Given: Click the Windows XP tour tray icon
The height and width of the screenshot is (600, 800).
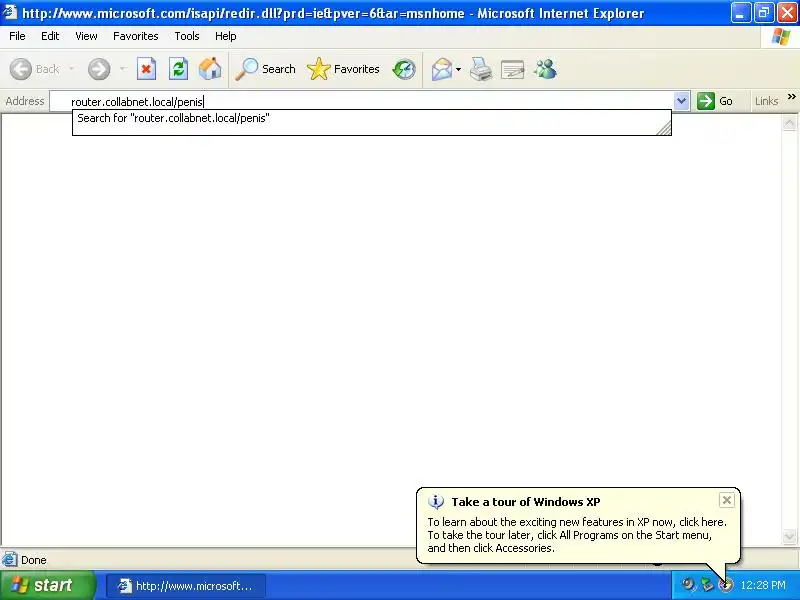Looking at the screenshot, I should click(726, 584).
